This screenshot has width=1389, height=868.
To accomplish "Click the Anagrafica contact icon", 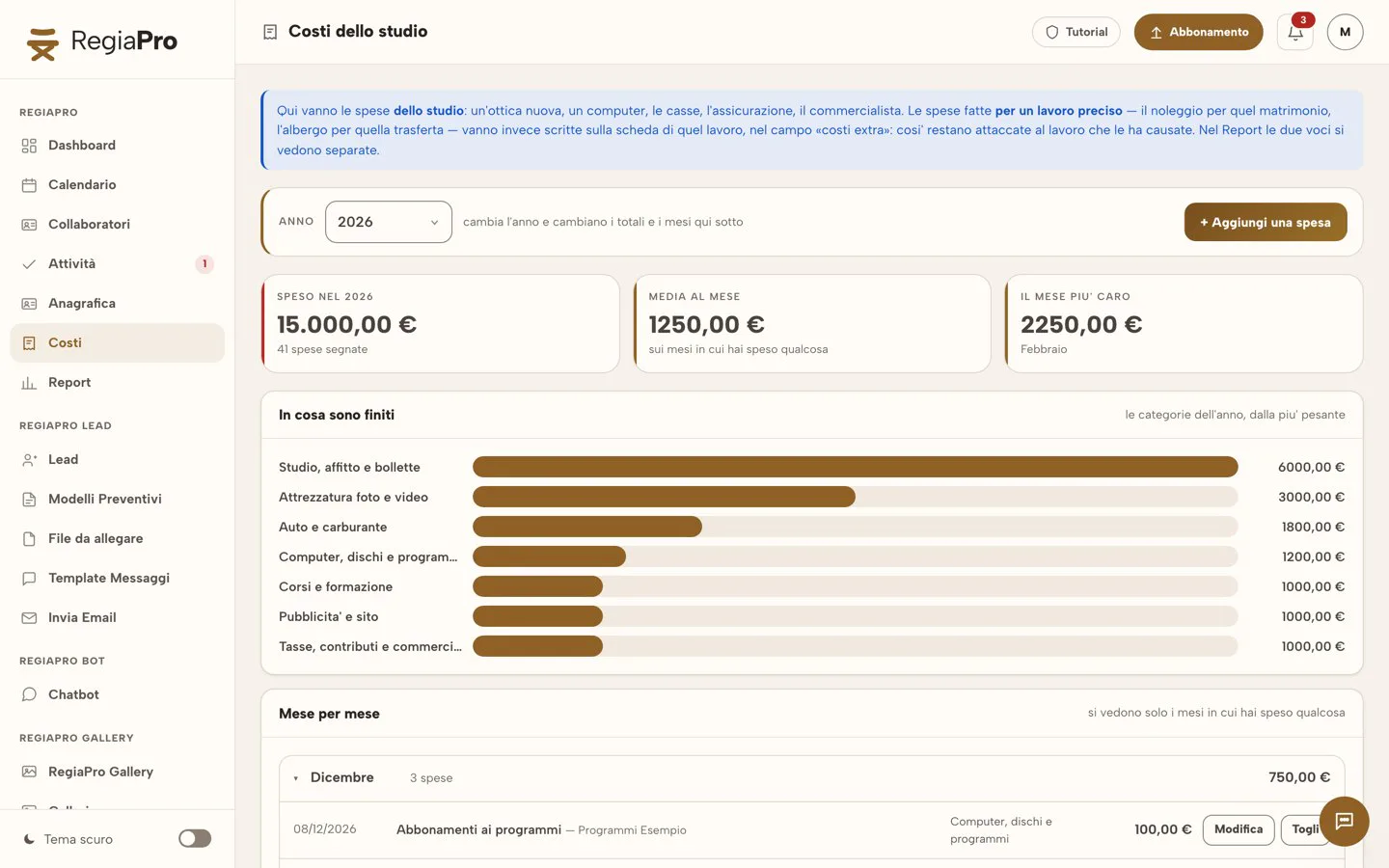I will (x=29, y=304).
